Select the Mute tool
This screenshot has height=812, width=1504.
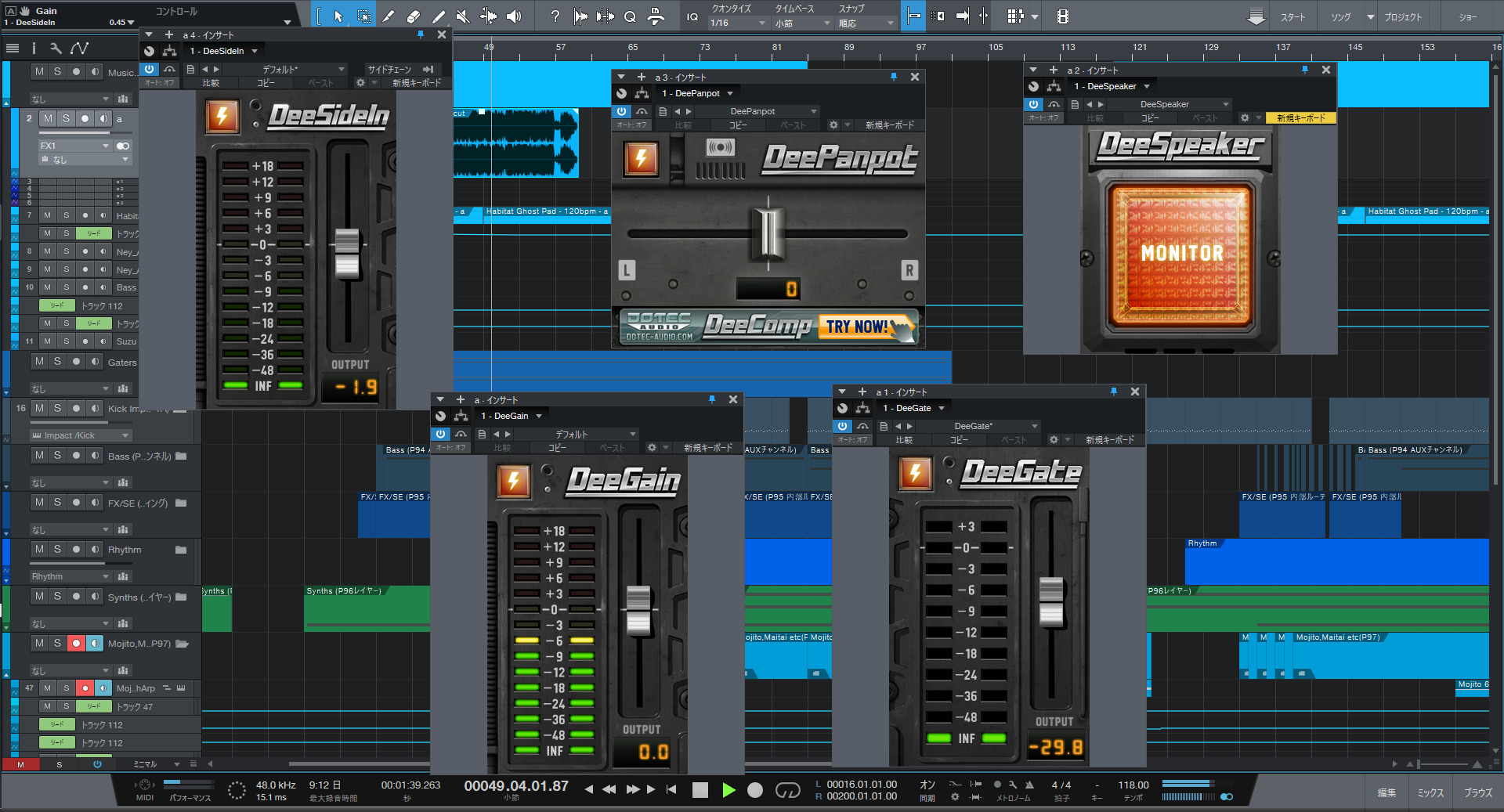[463, 16]
